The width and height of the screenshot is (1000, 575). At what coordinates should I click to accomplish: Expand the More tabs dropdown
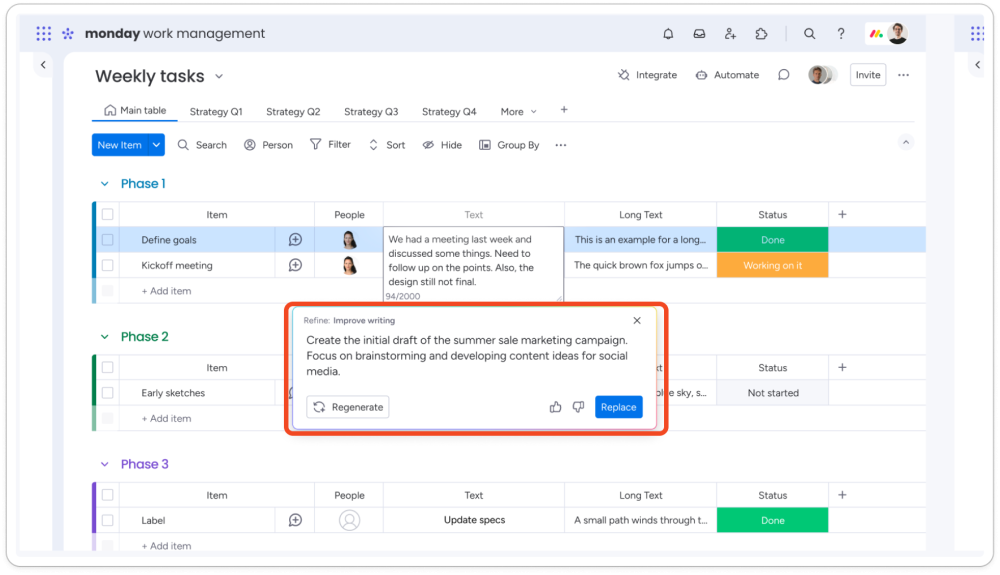tap(519, 112)
